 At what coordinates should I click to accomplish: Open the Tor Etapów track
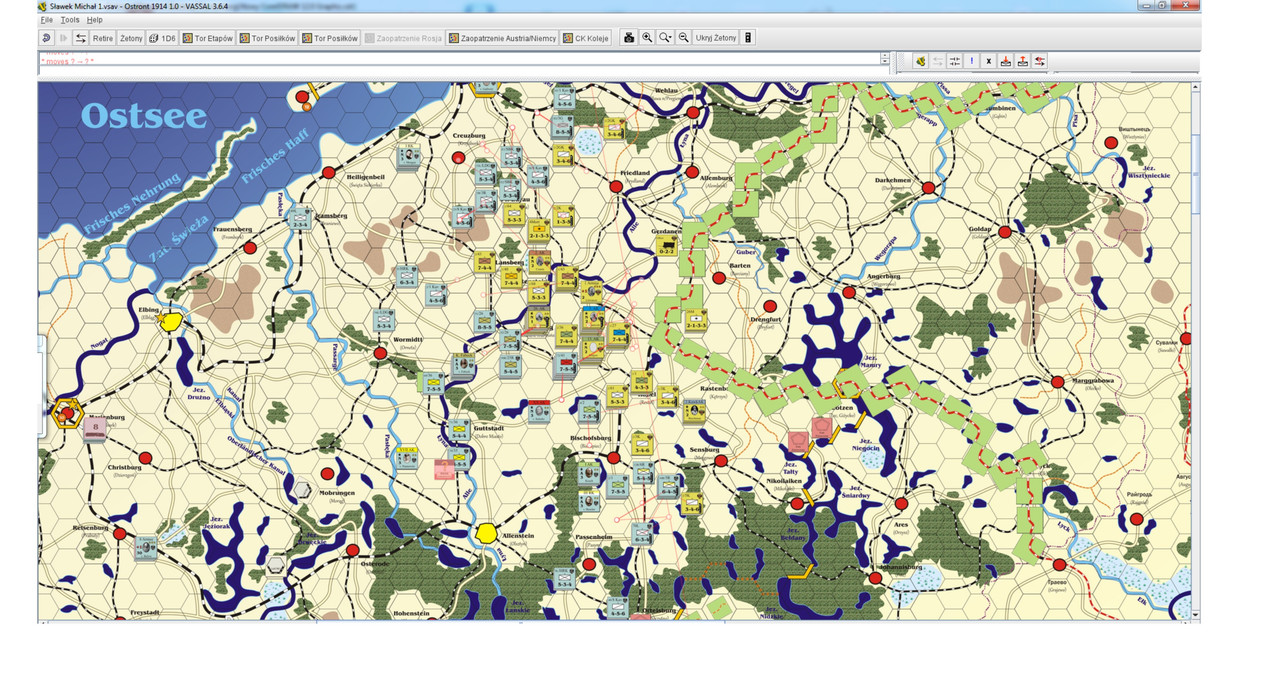click(208, 38)
